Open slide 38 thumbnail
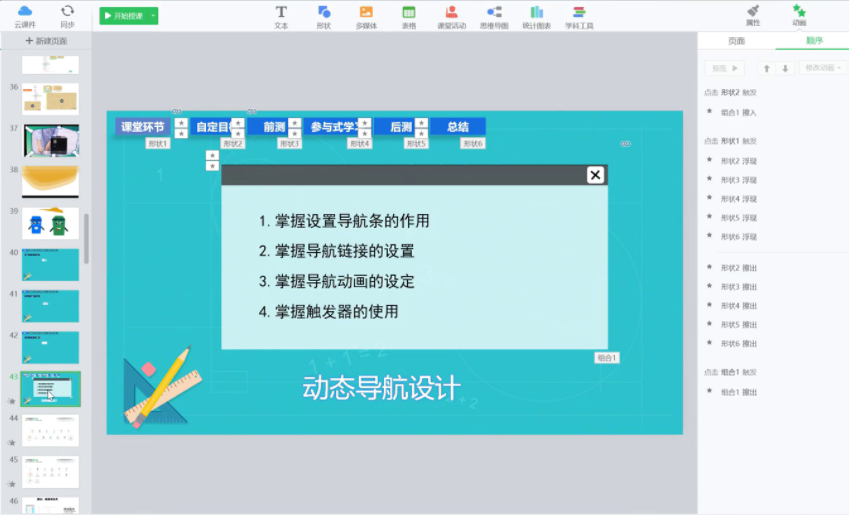 click(50, 181)
